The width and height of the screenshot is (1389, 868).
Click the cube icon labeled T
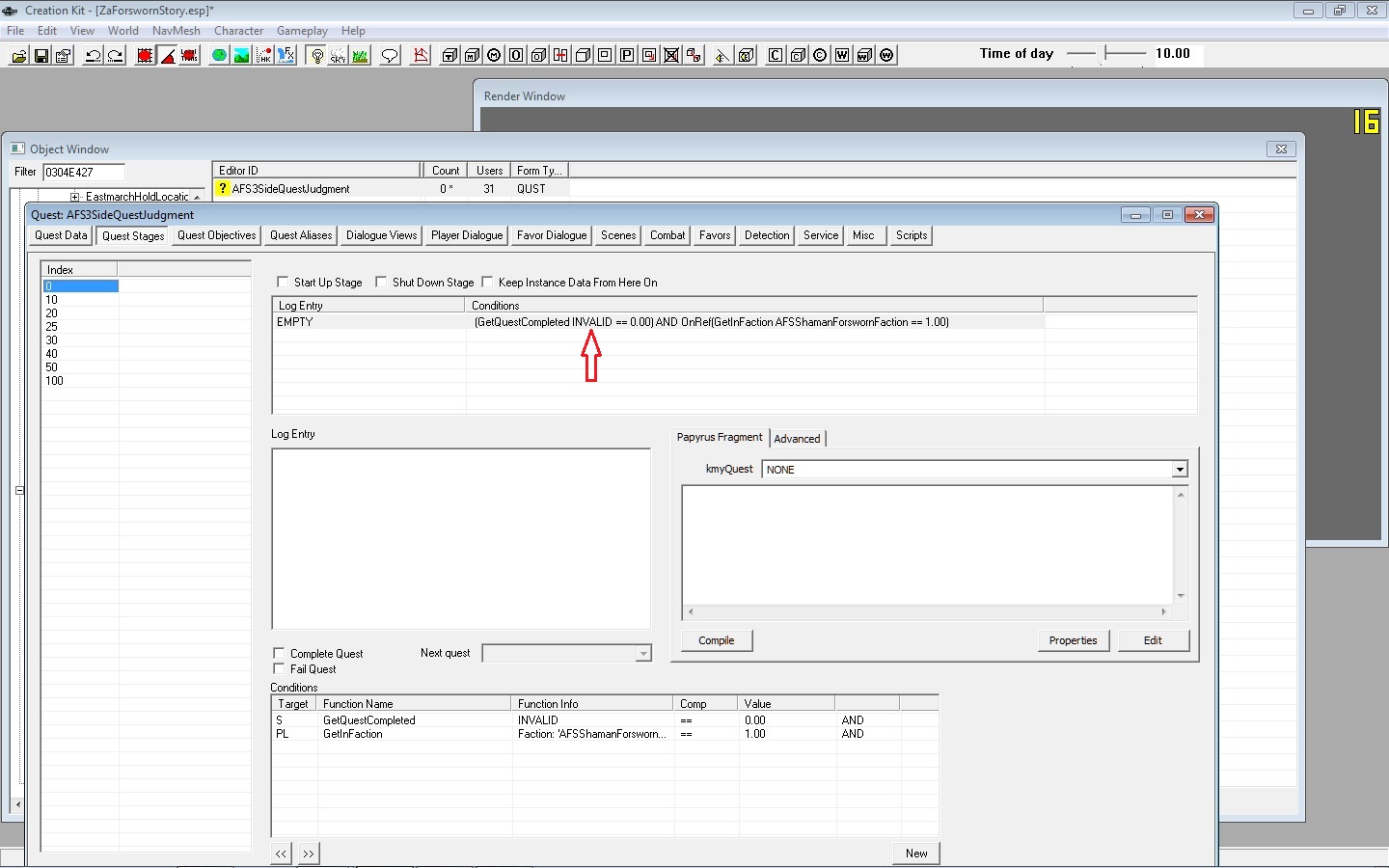449,55
